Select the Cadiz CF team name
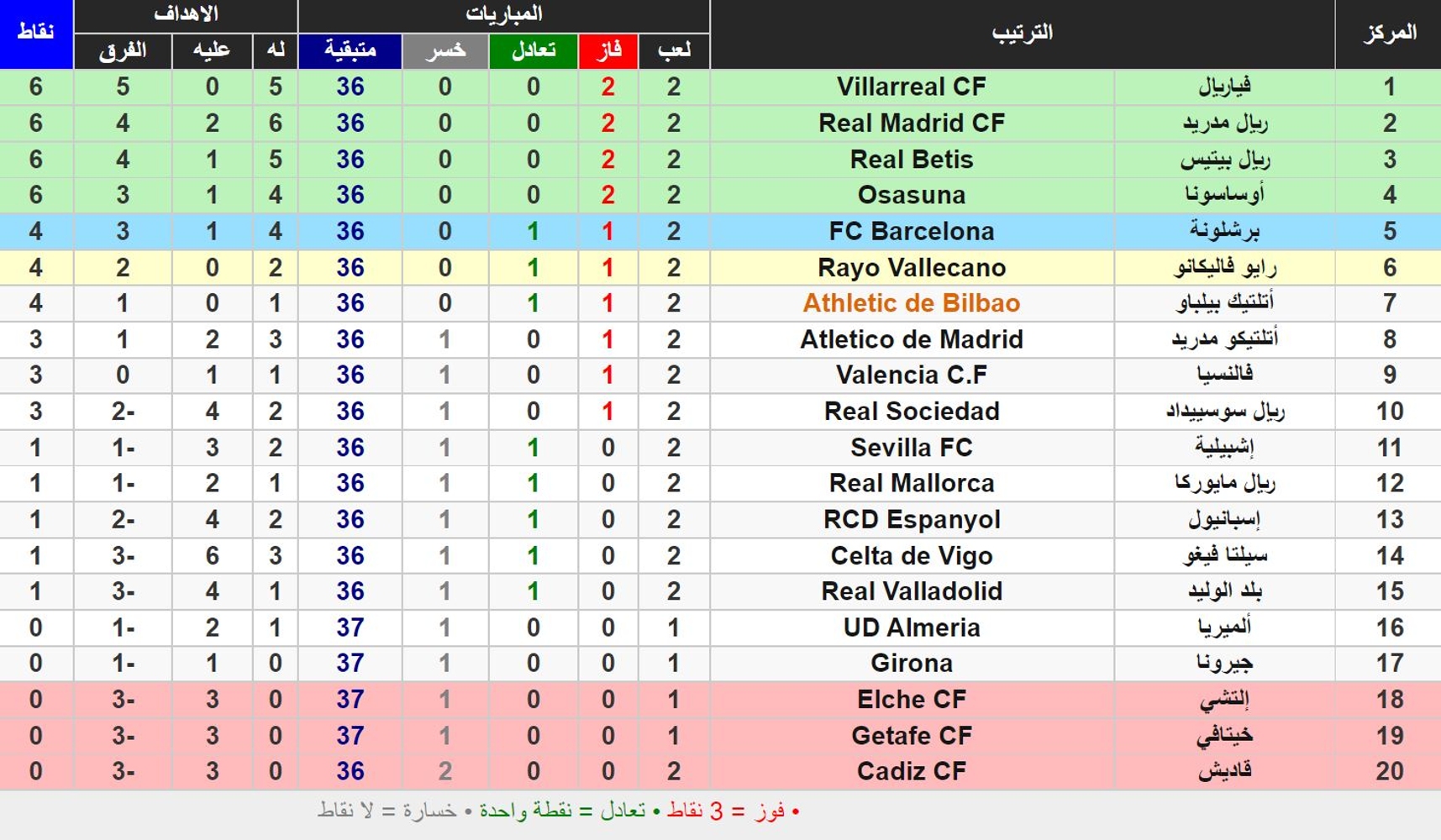 point(911,771)
